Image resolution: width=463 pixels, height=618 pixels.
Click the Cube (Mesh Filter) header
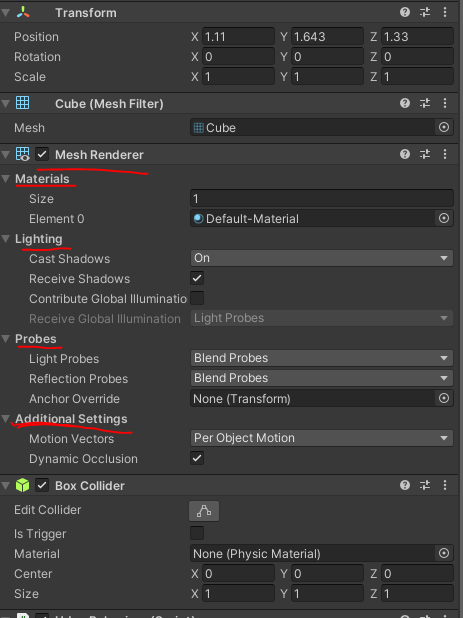click(109, 104)
